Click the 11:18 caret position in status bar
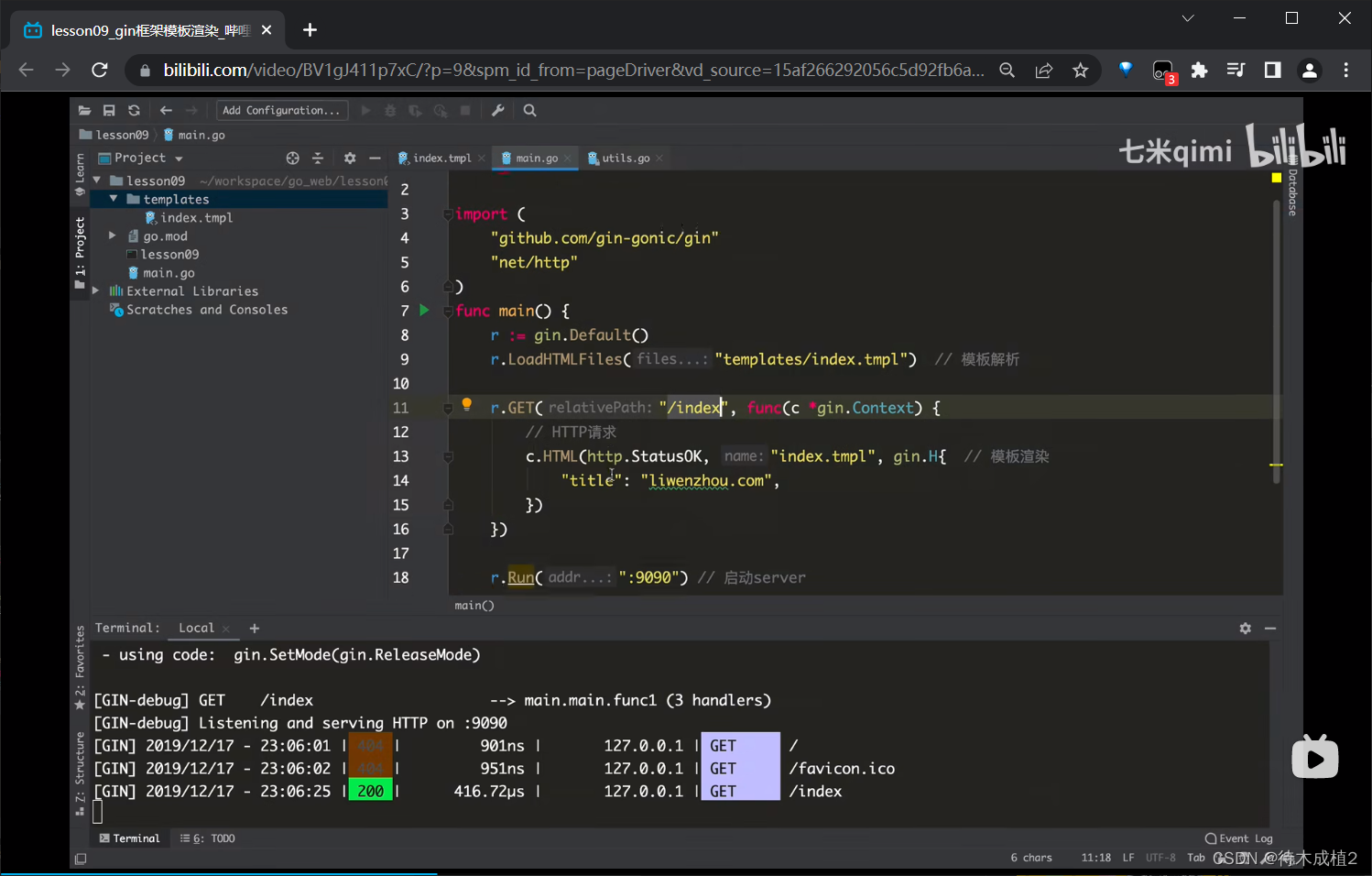This screenshot has width=1372, height=876. (1096, 858)
